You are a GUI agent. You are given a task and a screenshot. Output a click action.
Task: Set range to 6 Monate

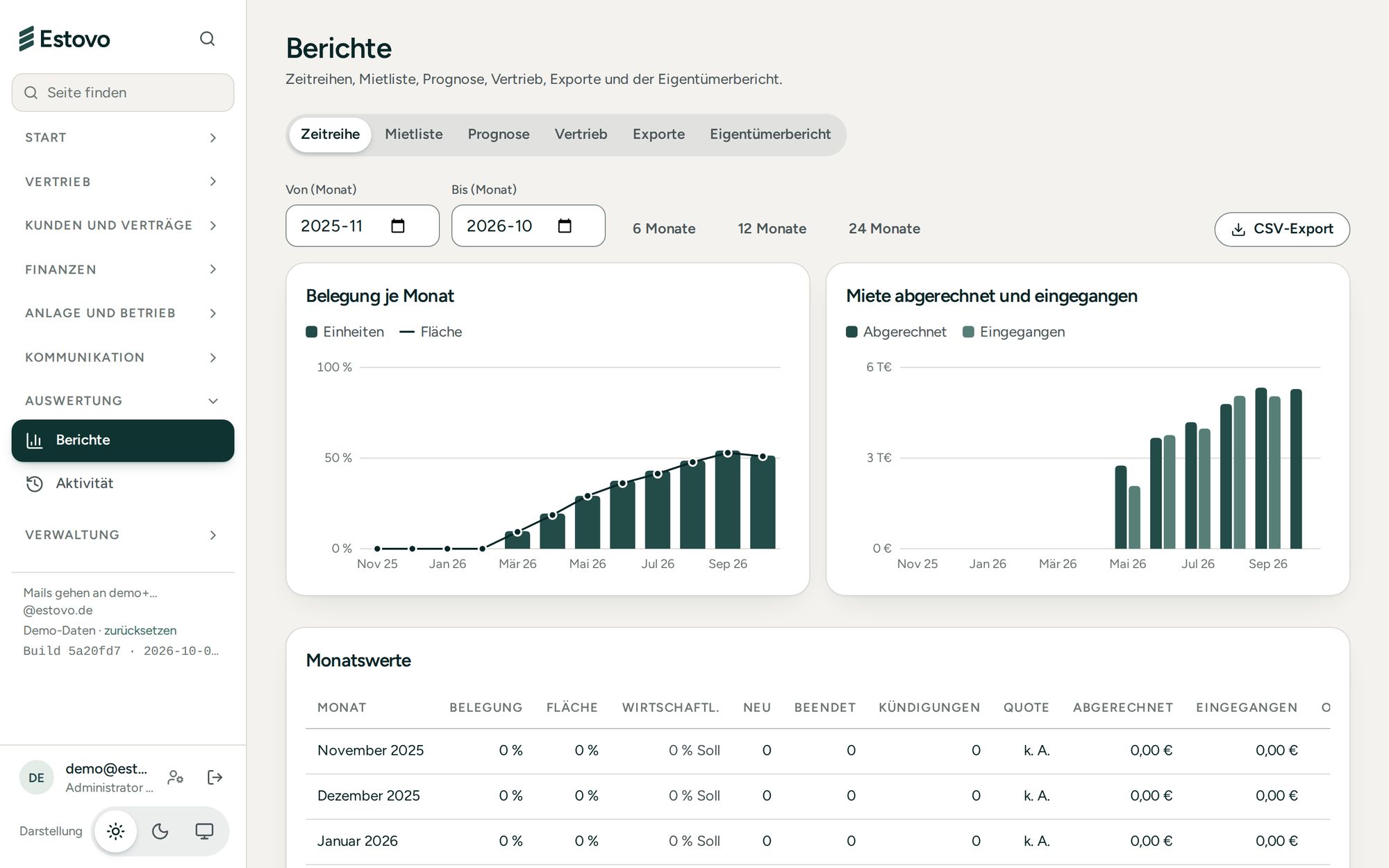664,228
